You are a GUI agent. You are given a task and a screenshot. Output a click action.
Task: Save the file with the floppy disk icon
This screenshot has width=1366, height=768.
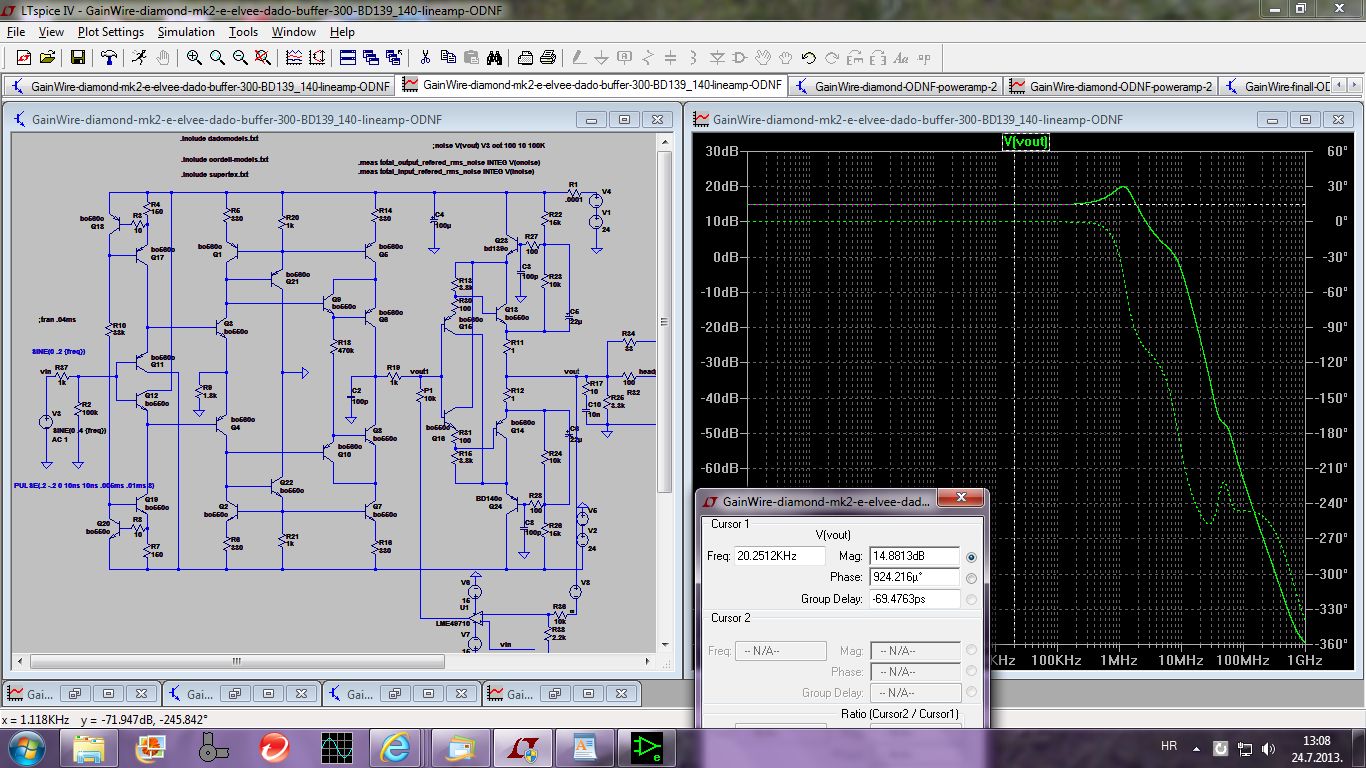click(x=77, y=57)
